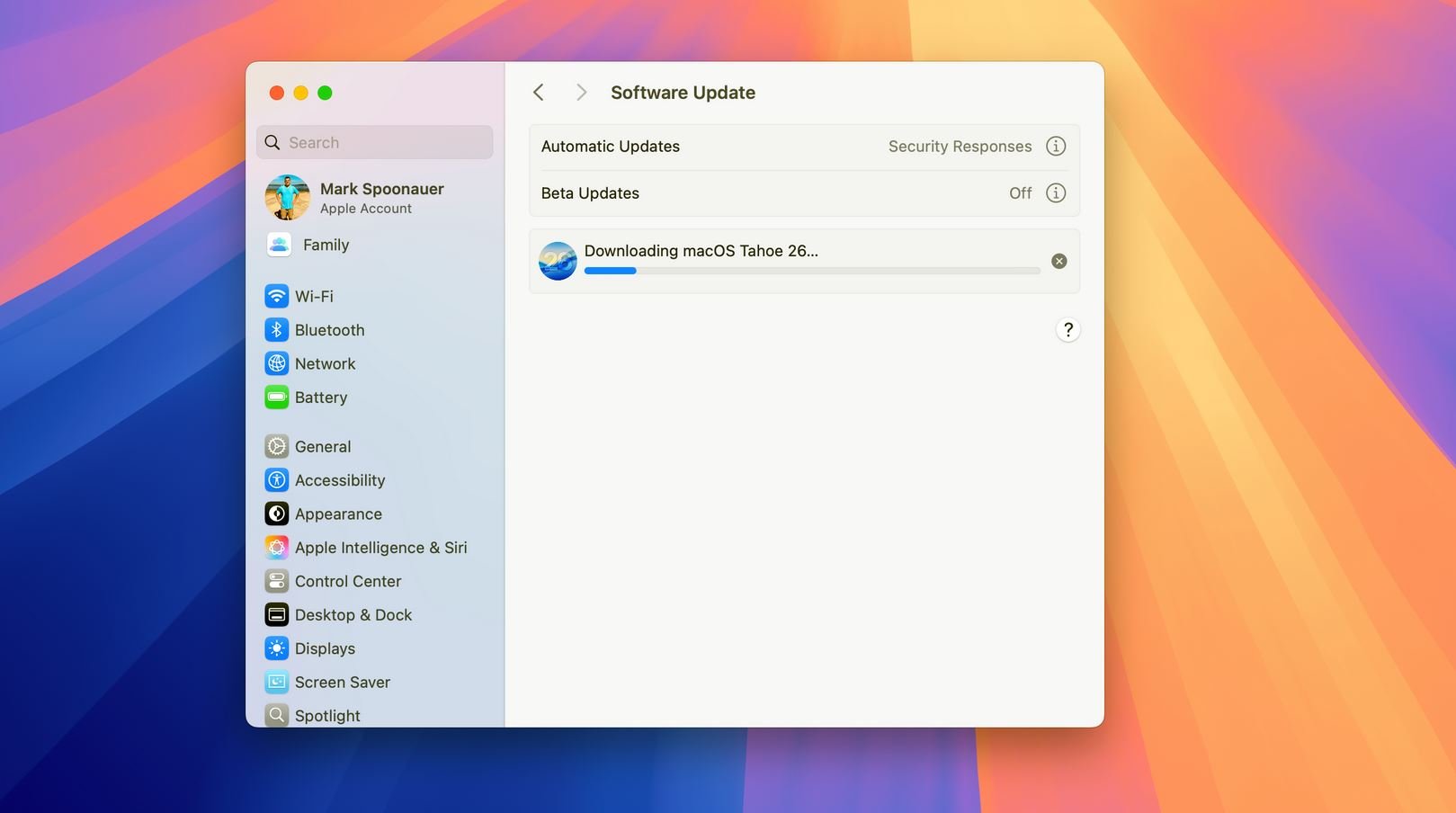The height and width of the screenshot is (813, 1456).
Task: Open the Automatic Updates info panel
Action: click(x=1056, y=146)
